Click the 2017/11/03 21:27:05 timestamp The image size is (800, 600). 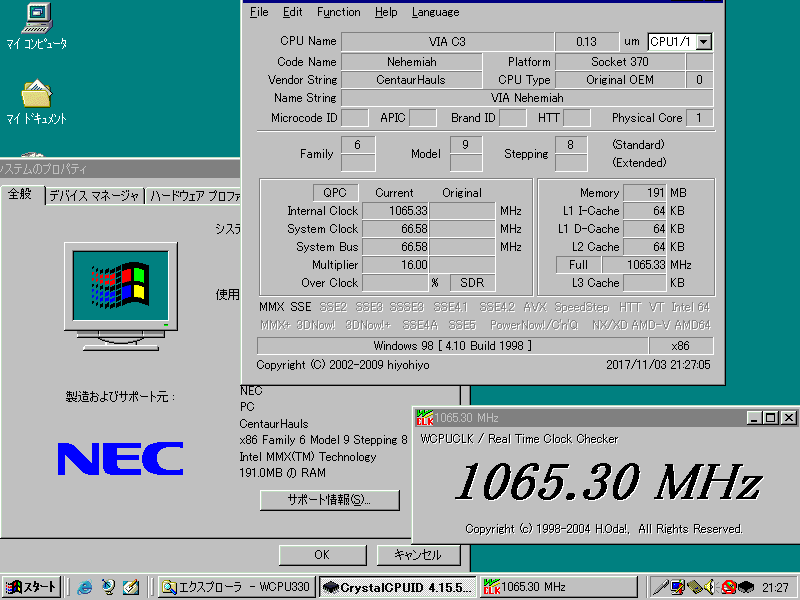click(658, 365)
